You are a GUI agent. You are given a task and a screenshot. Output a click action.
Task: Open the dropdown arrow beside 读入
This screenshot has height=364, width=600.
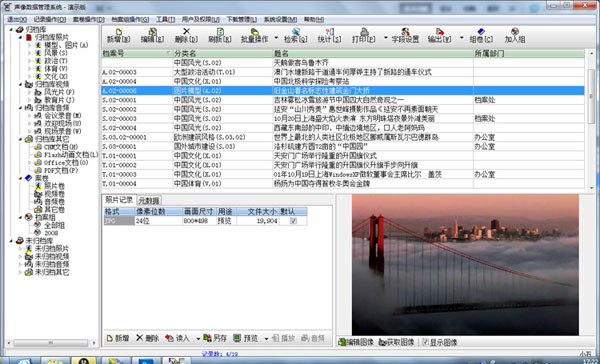(198, 338)
